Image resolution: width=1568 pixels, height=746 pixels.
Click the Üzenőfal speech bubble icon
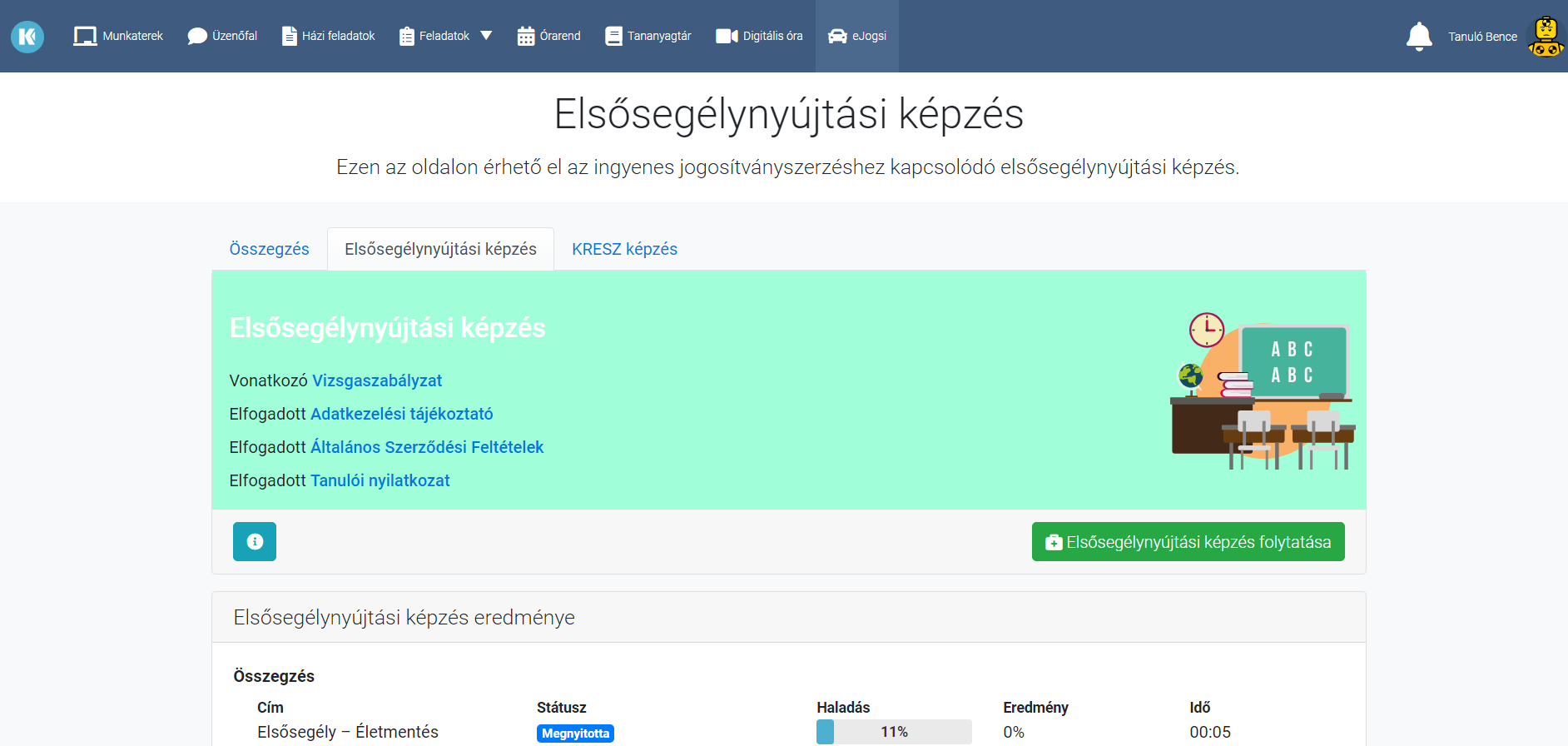click(197, 36)
